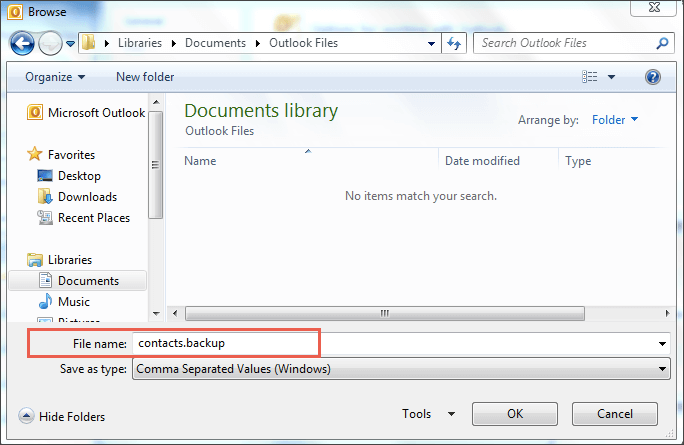Click the Documents library icon
The height and width of the screenshot is (445, 684).
pos(45,280)
